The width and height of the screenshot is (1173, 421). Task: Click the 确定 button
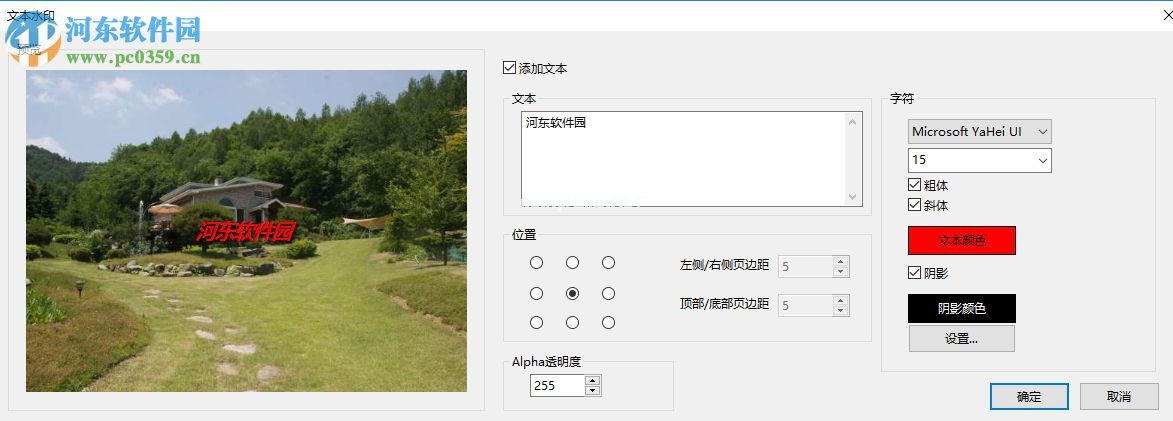coord(1029,397)
